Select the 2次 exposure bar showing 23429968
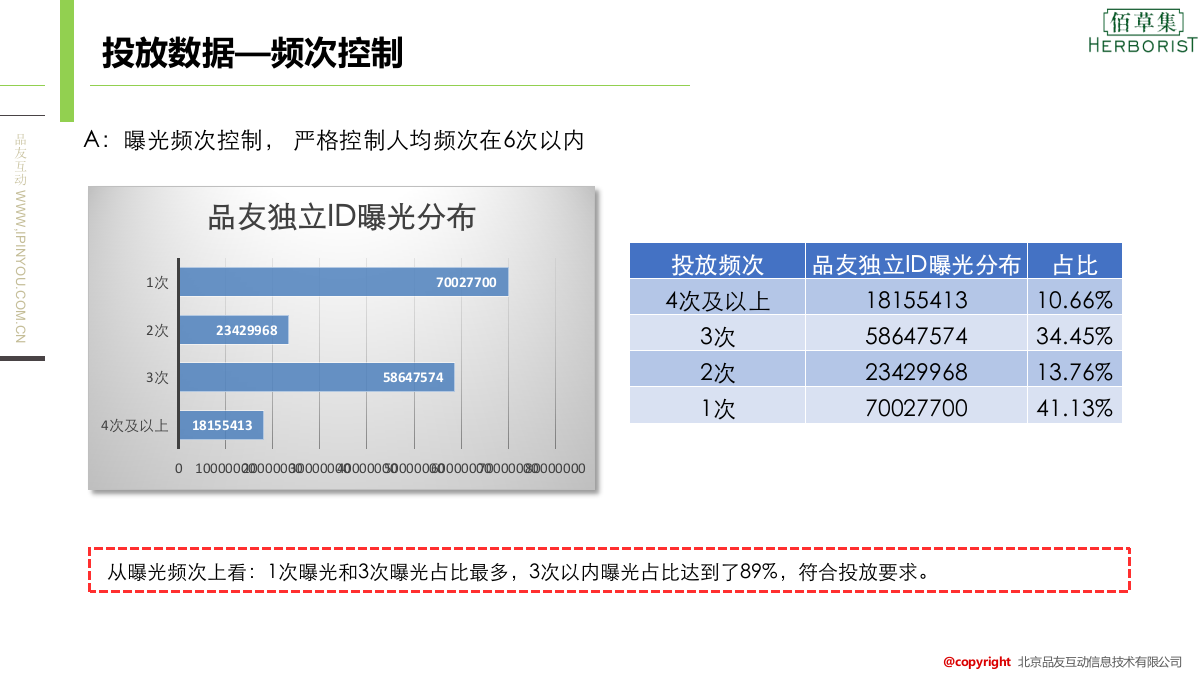The width and height of the screenshot is (1200, 675). click(232, 329)
